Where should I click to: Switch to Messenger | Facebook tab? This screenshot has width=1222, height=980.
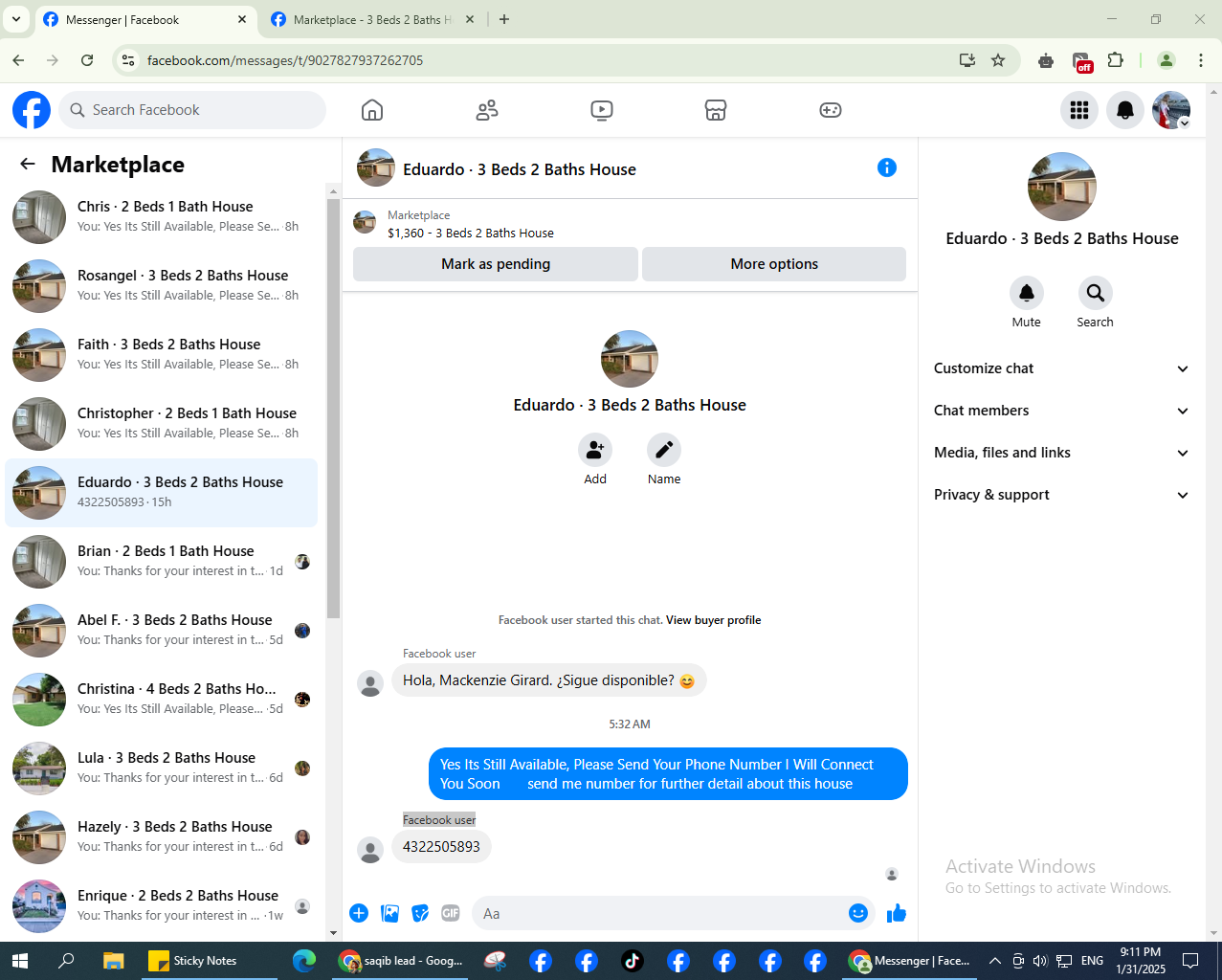tap(145, 19)
